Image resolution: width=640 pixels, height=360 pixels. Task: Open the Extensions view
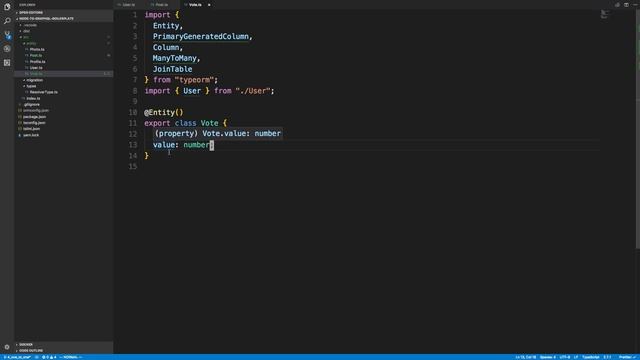[7, 62]
